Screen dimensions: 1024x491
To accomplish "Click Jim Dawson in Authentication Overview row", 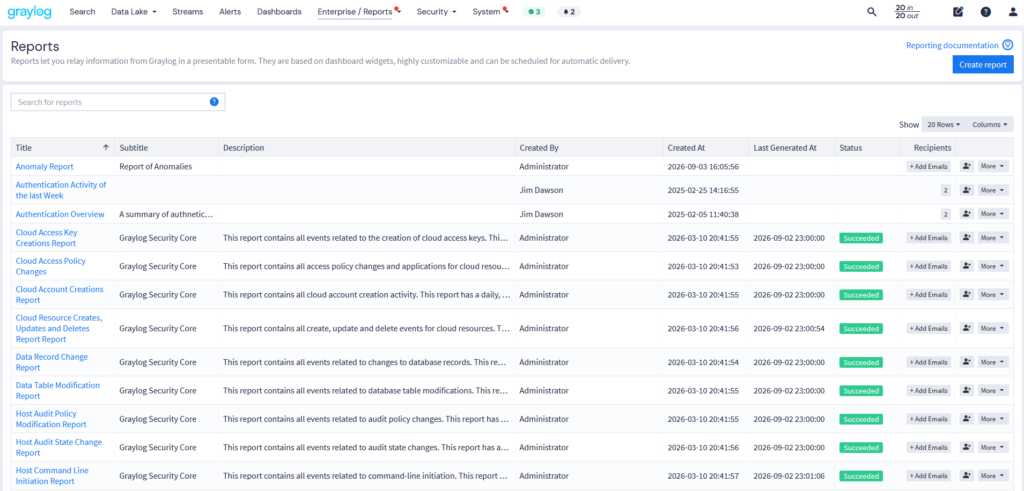I will [x=541, y=214].
